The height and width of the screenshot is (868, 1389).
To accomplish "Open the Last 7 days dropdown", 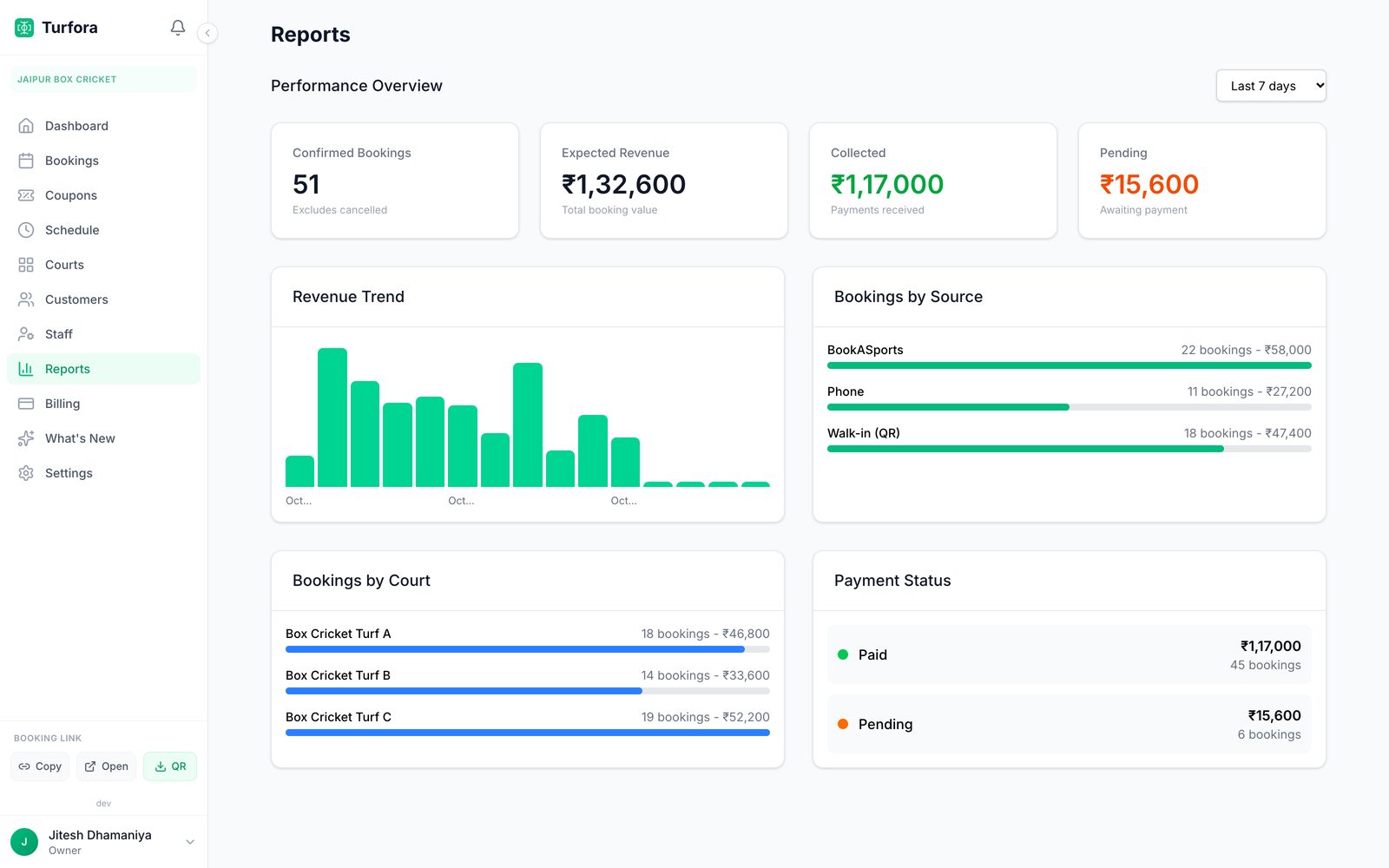I will [x=1271, y=86].
